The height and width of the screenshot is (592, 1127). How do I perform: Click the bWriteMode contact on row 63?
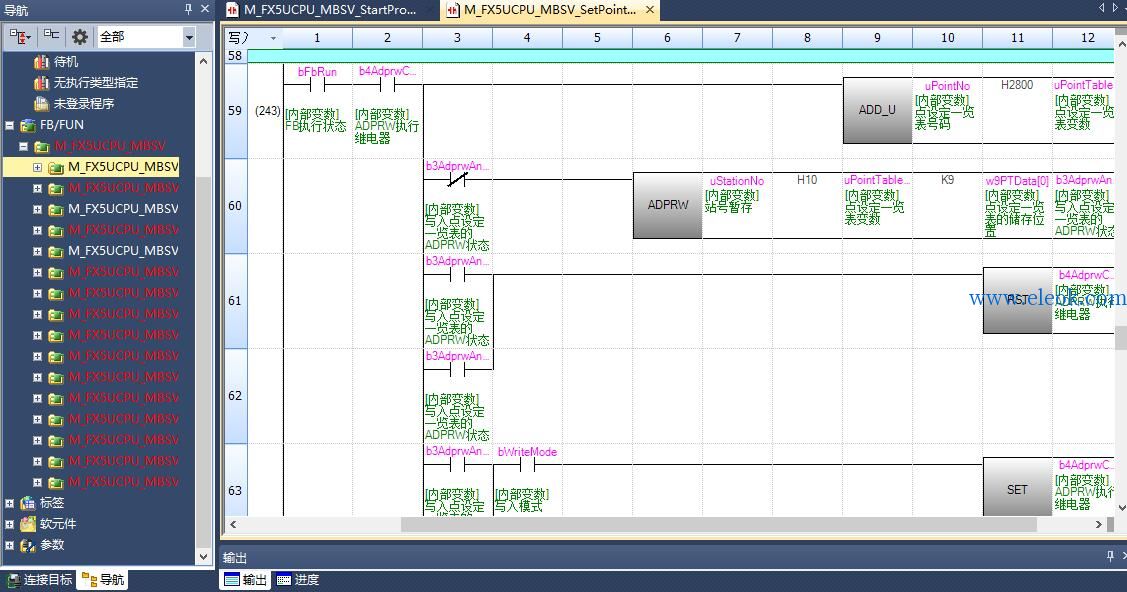click(x=527, y=465)
